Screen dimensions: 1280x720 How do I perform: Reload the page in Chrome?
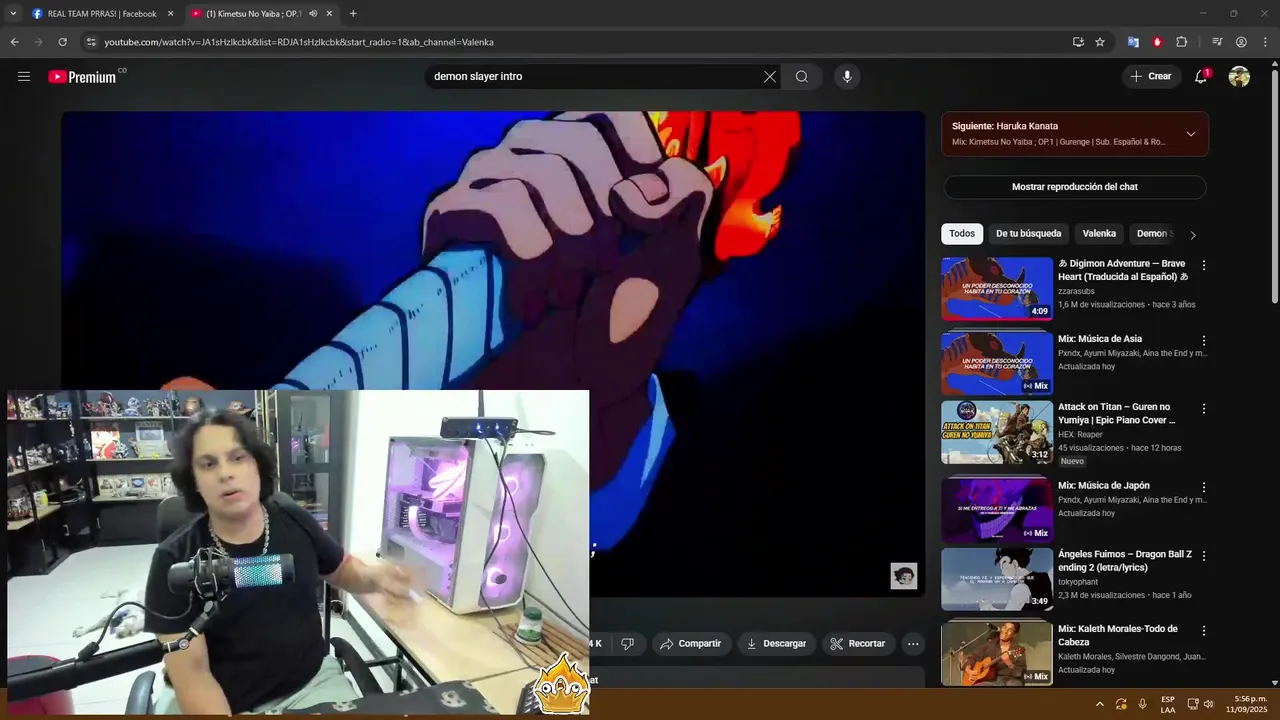tap(62, 42)
